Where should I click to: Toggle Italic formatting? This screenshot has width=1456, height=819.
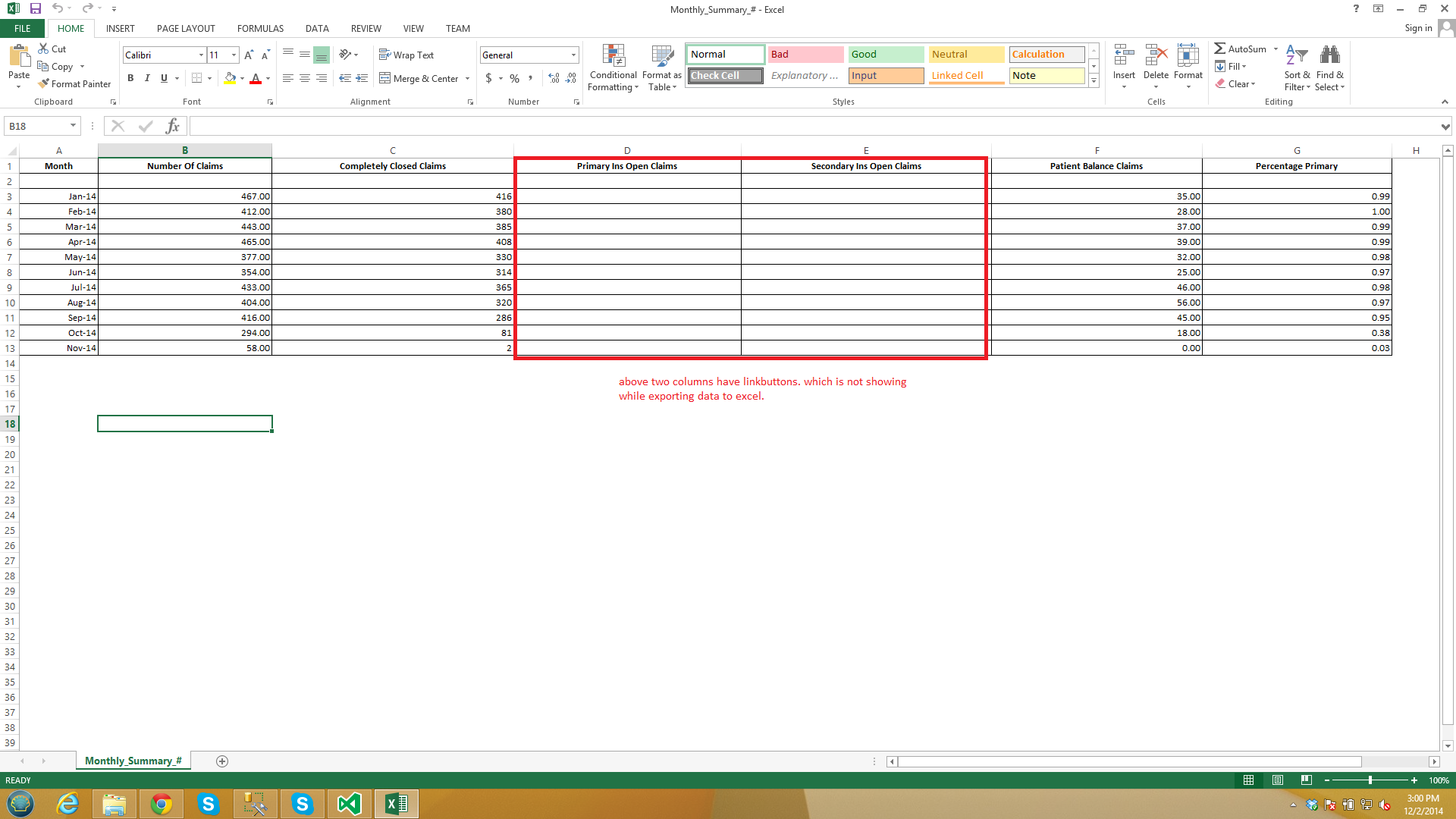click(147, 78)
